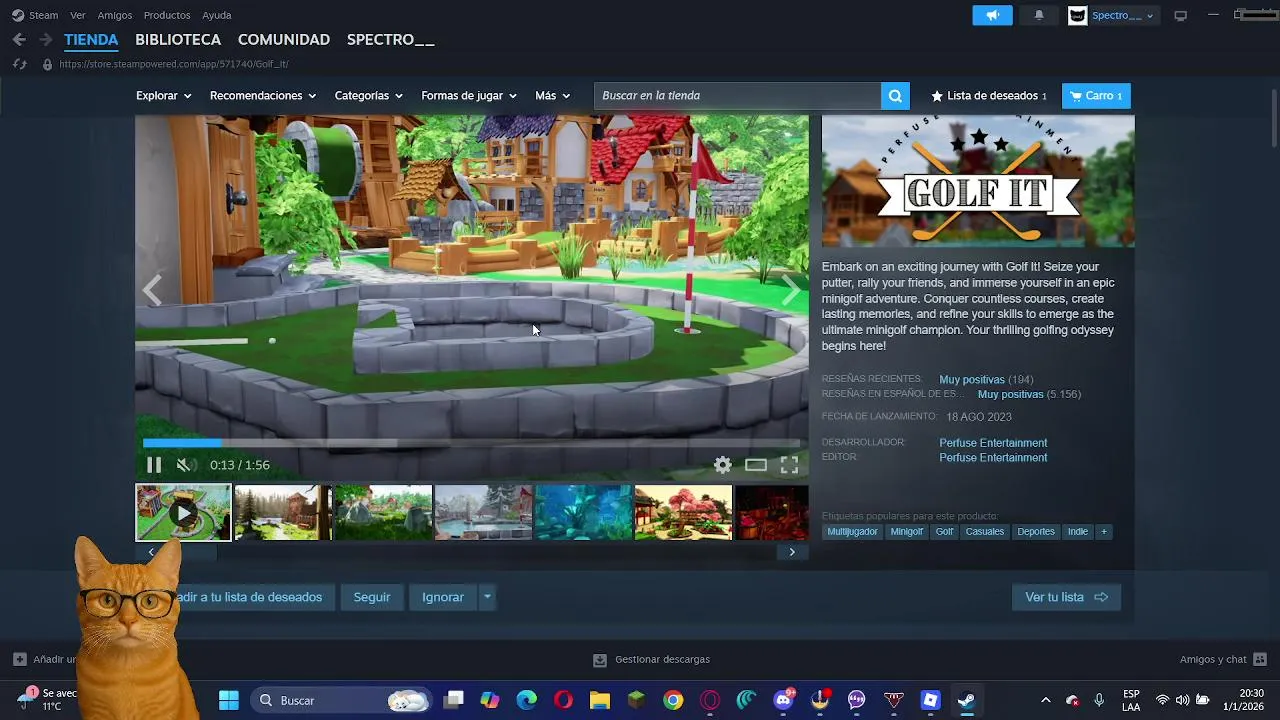Image resolution: width=1280 pixels, height=720 pixels.
Task: Seek in the video progress bar
Action: [472, 443]
